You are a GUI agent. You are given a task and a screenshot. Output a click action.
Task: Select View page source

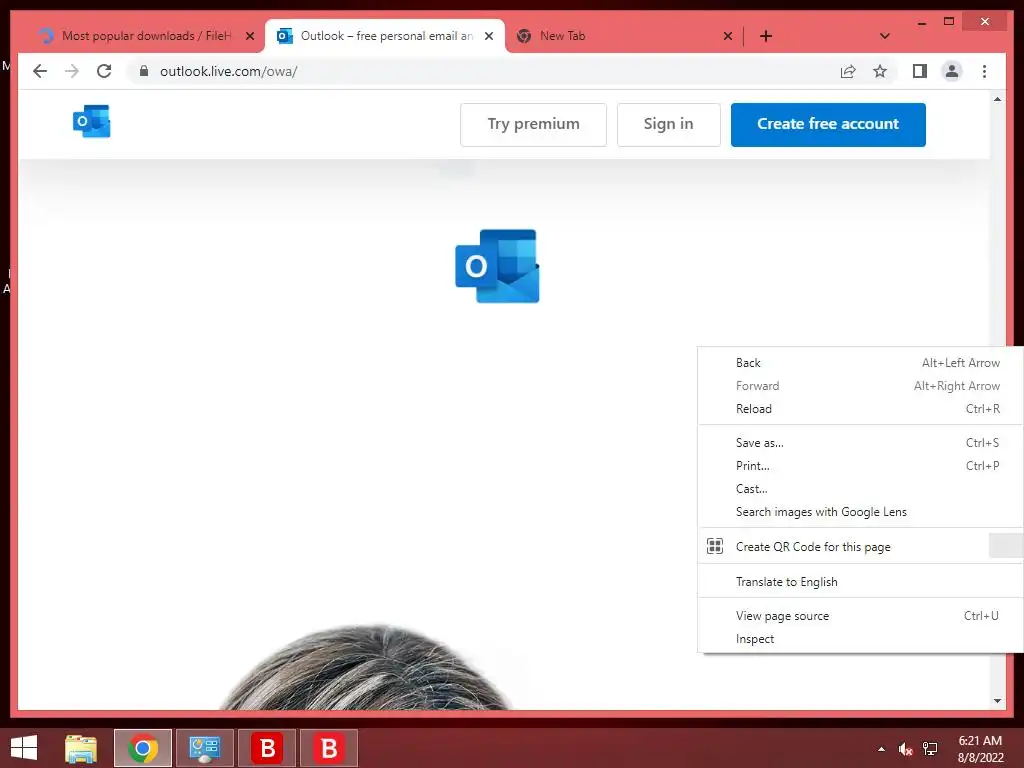[x=860, y=616]
